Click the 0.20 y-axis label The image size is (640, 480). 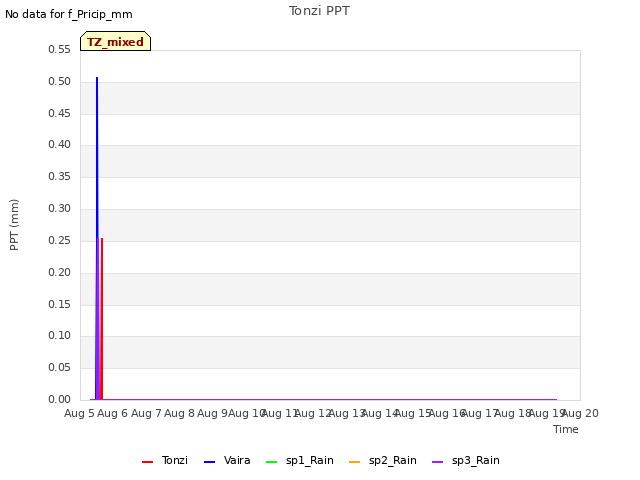(x=59, y=272)
